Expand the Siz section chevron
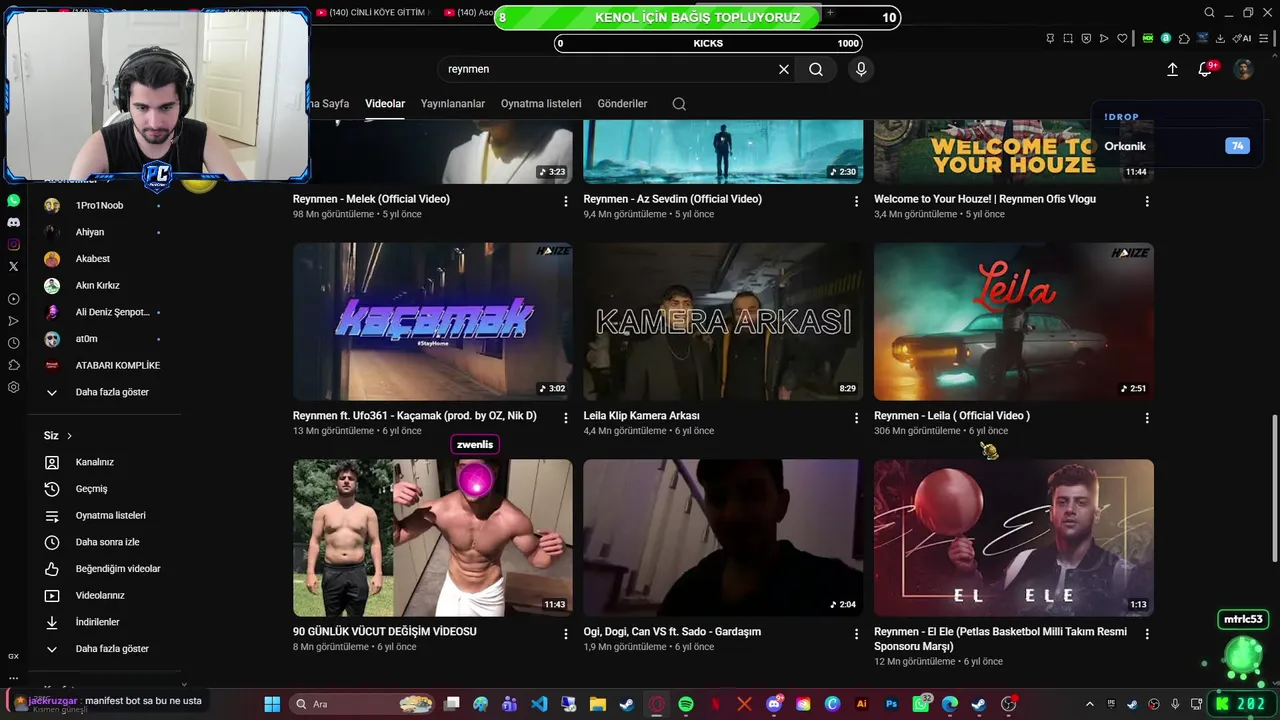Viewport: 1280px width, 720px height. pyautogui.click(x=69, y=436)
